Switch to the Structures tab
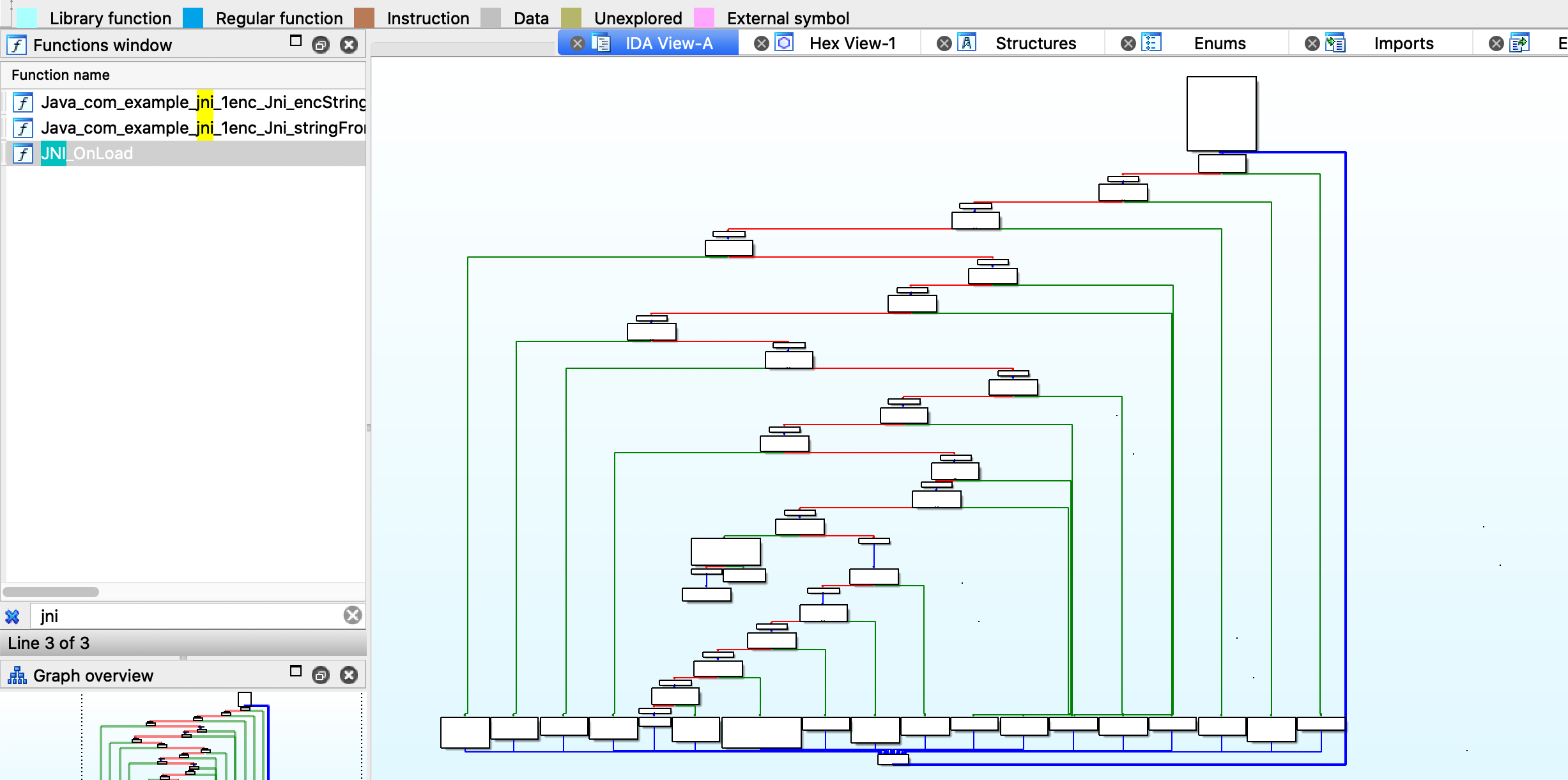Image resolution: width=1568 pixels, height=780 pixels. [x=1035, y=43]
